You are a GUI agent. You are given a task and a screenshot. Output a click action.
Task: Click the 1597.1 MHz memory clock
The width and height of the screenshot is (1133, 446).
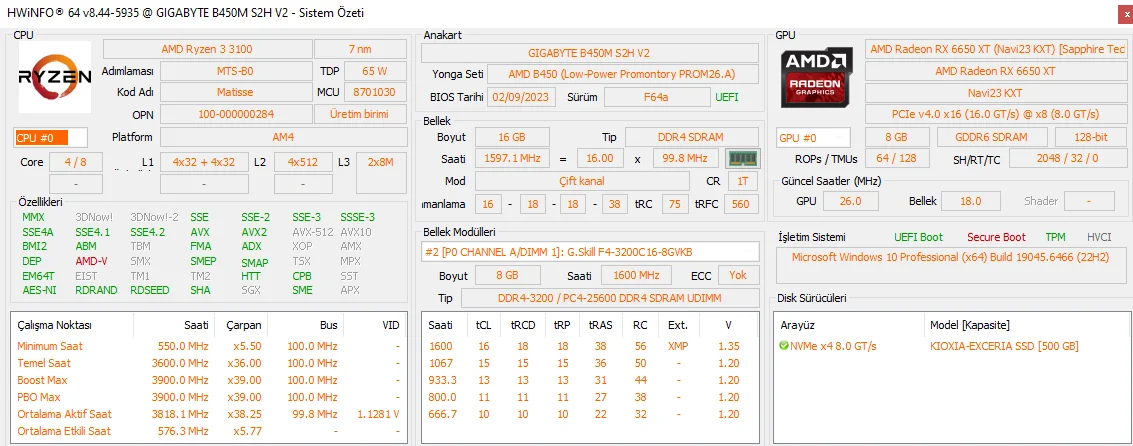tap(512, 158)
